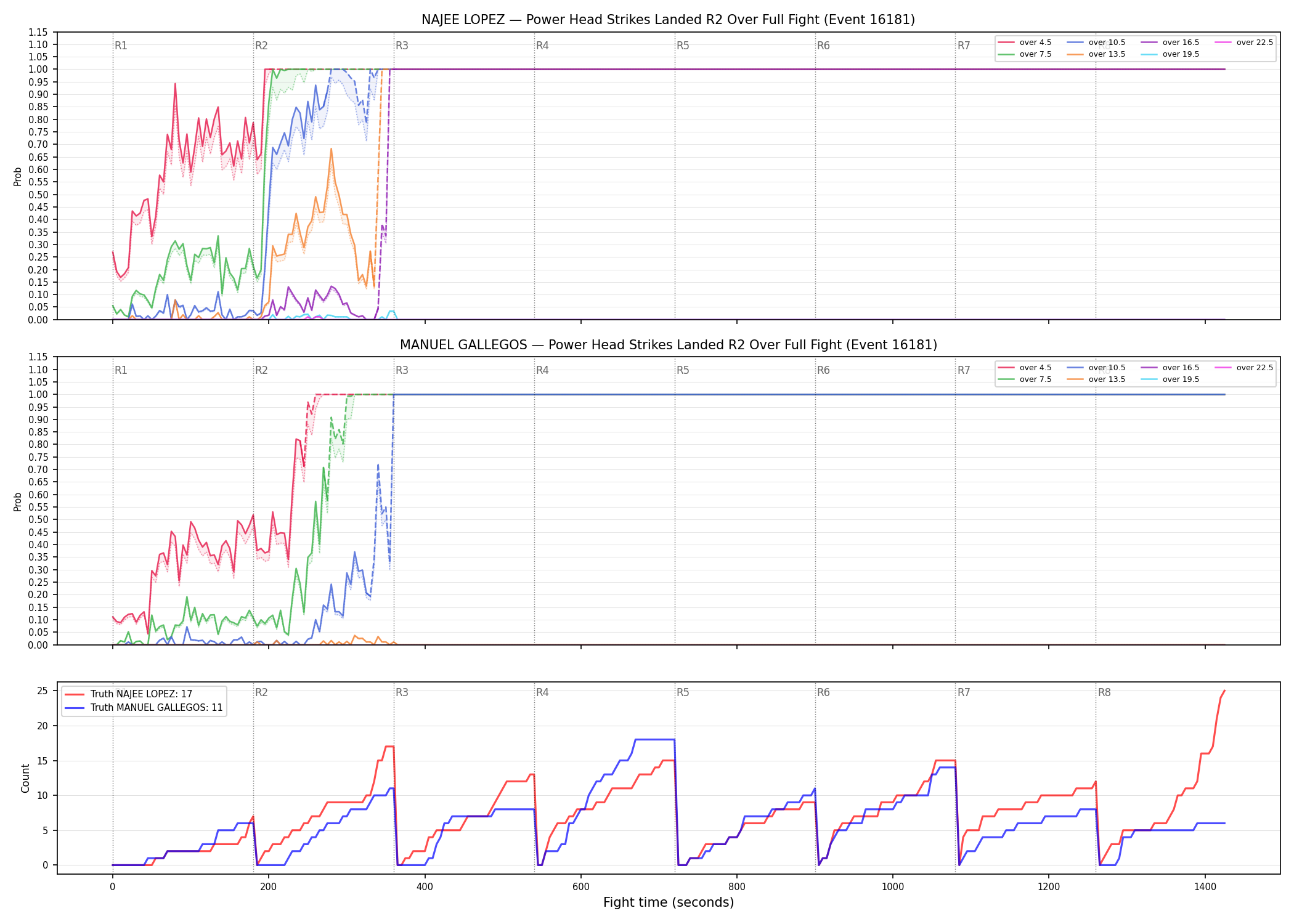Click R2 round marker in Najee Lopez chart
The image size is (1294, 924).
[261, 46]
